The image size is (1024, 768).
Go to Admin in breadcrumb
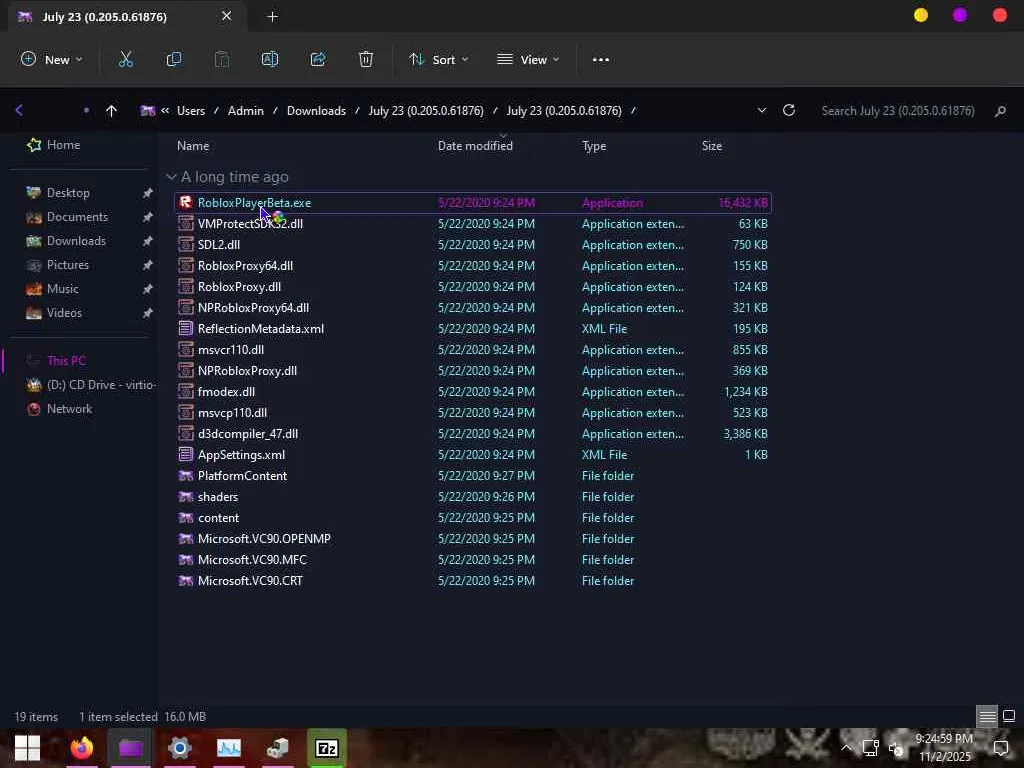(246, 110)
